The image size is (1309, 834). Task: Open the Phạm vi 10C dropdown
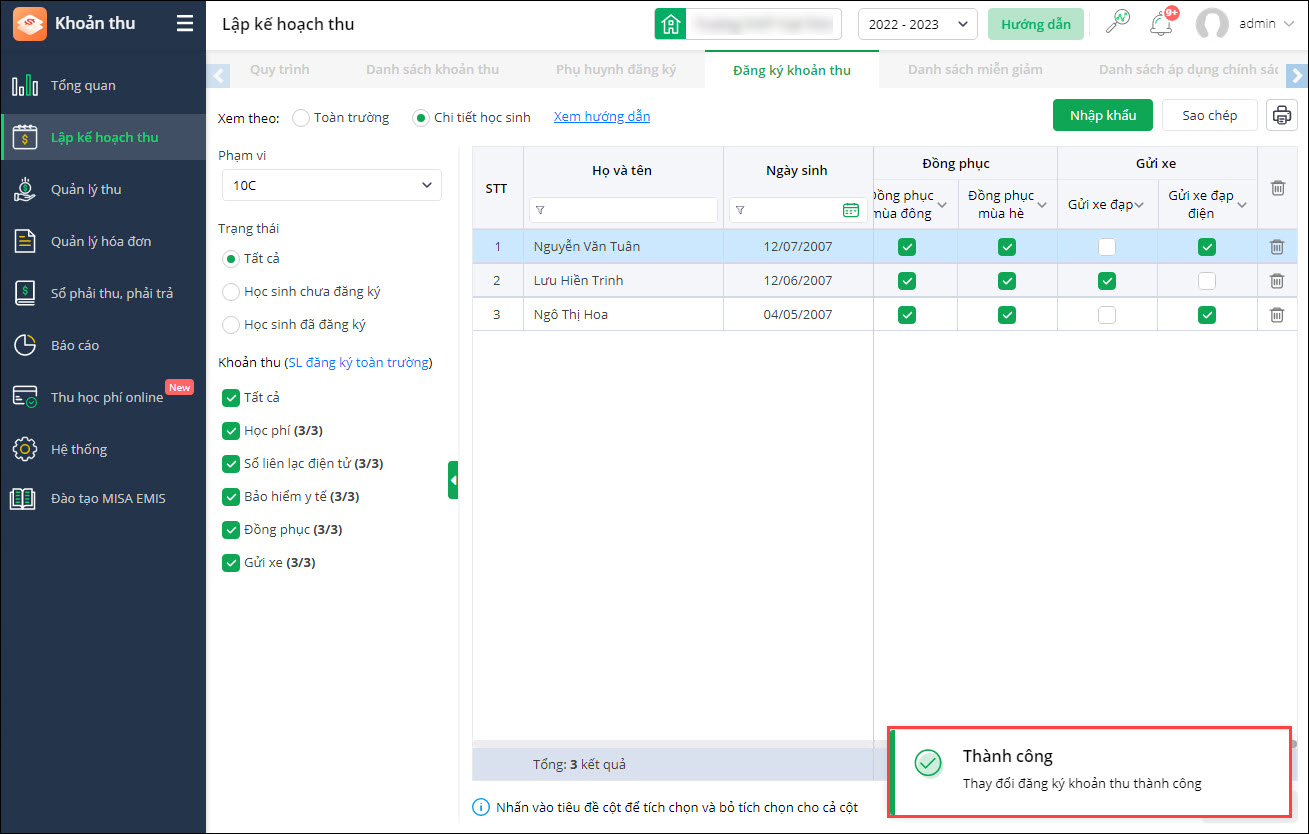click(331, 185)
